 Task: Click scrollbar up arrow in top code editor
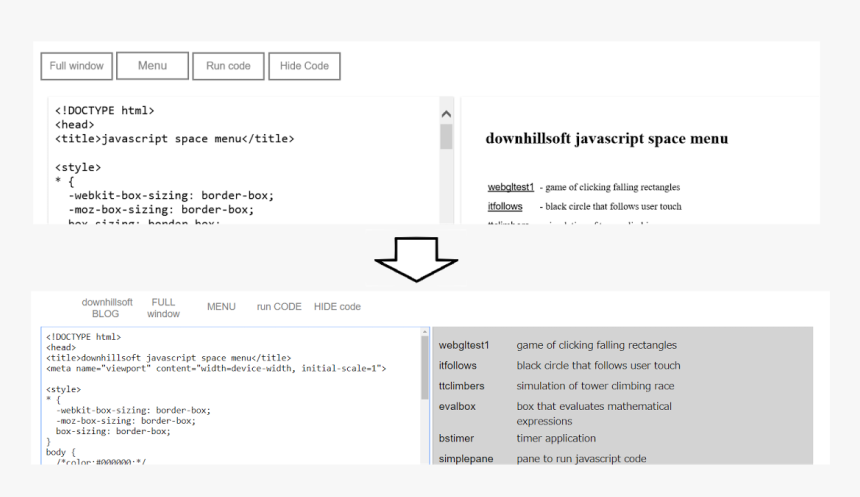[x=446, y=115]
